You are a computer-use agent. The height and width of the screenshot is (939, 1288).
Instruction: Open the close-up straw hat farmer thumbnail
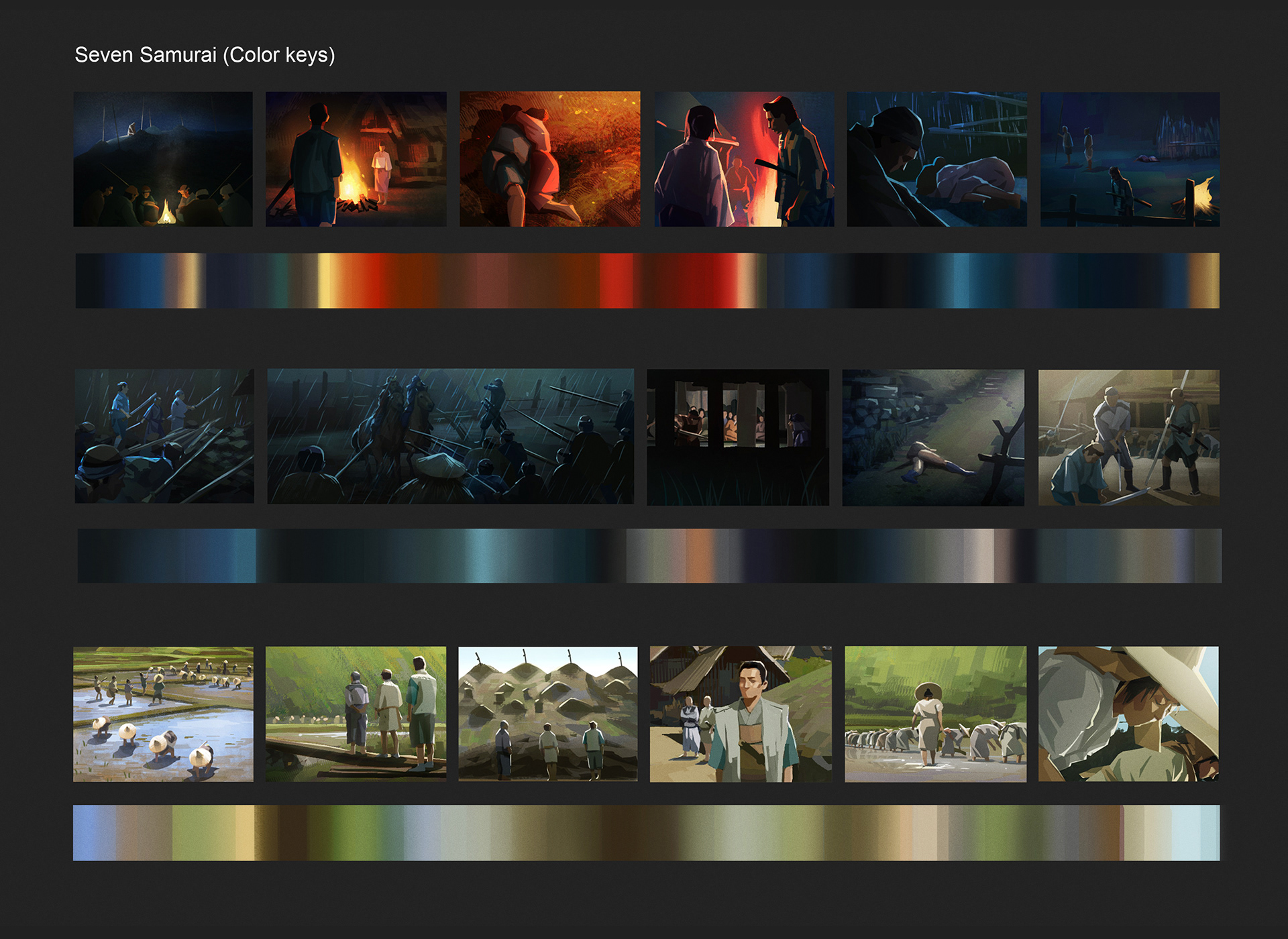point(1128,714)
